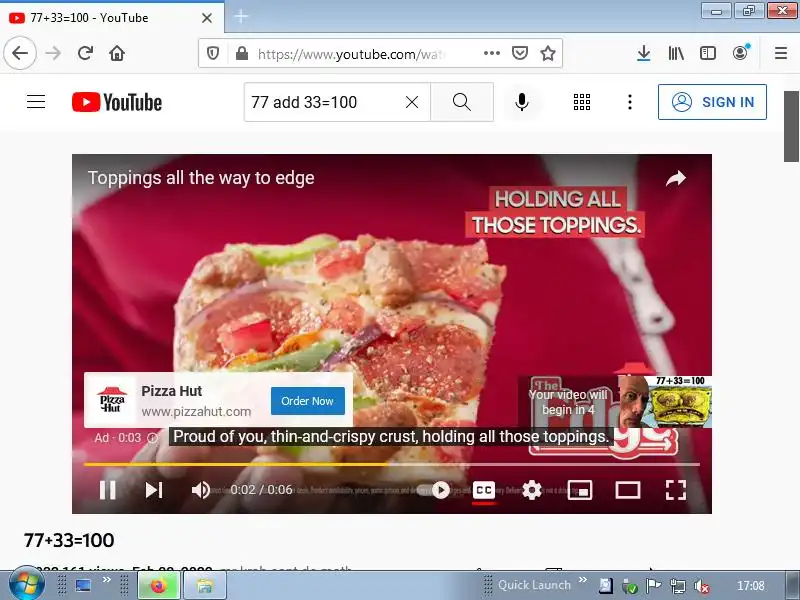Open a new browser tab

(241, 17)
